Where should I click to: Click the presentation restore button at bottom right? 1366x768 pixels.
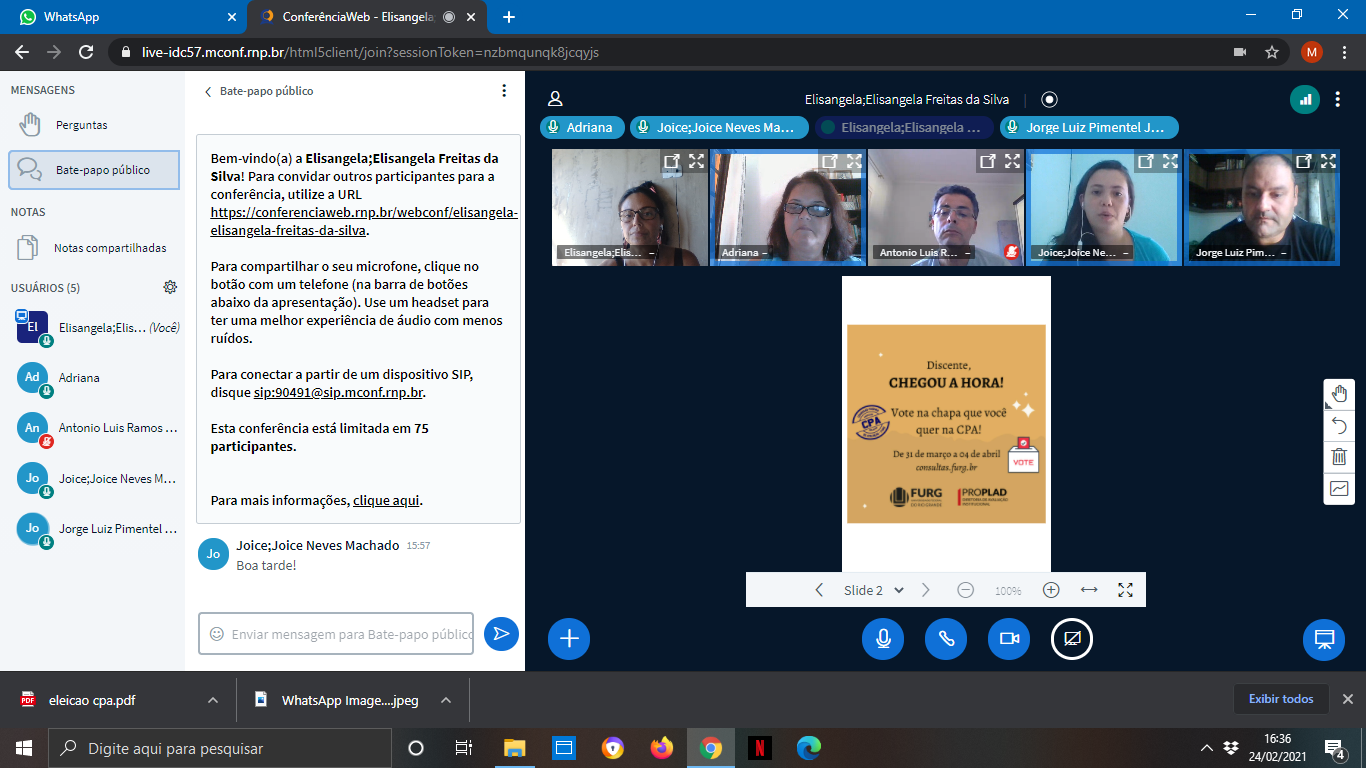(x=1324, y=639)
